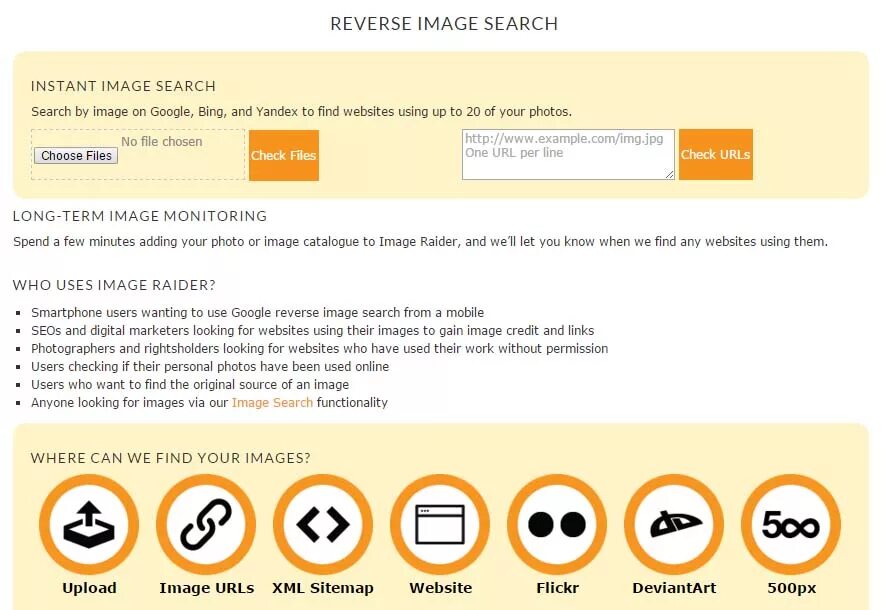Click the 'REVERSE IMAGE SEARCH' page title
This screenshot has height=610, width=888.
click(x=444, y=24)
